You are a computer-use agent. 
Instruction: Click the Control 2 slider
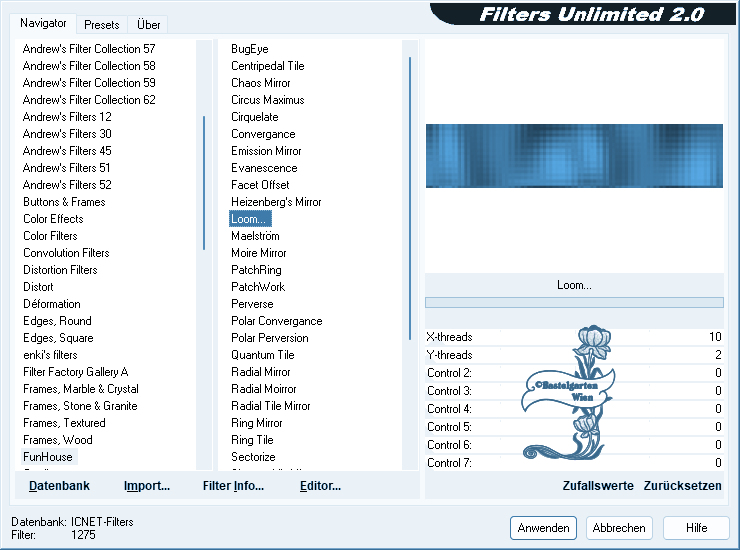574,373
